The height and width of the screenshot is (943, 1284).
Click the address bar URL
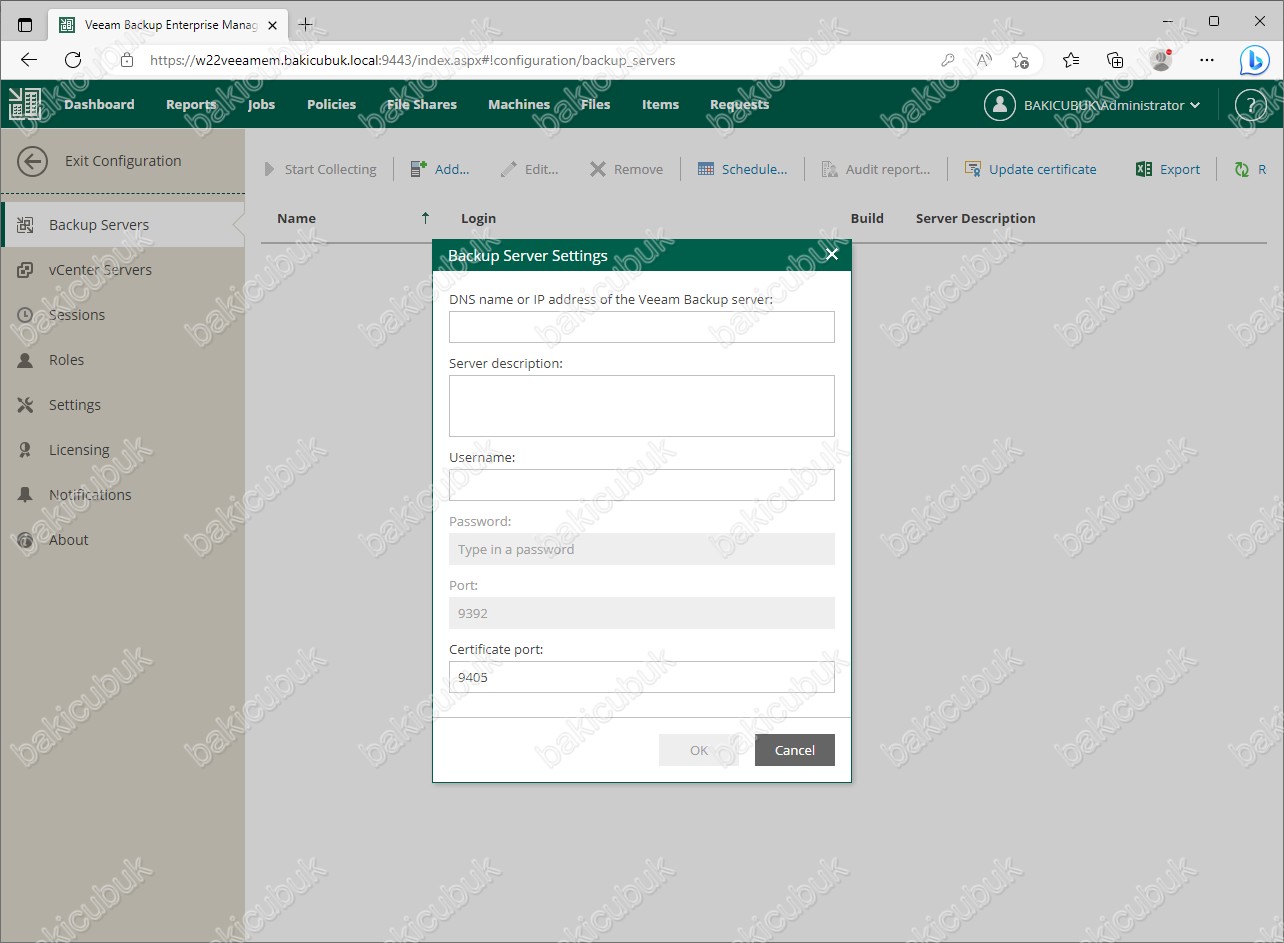coord(412,60)
